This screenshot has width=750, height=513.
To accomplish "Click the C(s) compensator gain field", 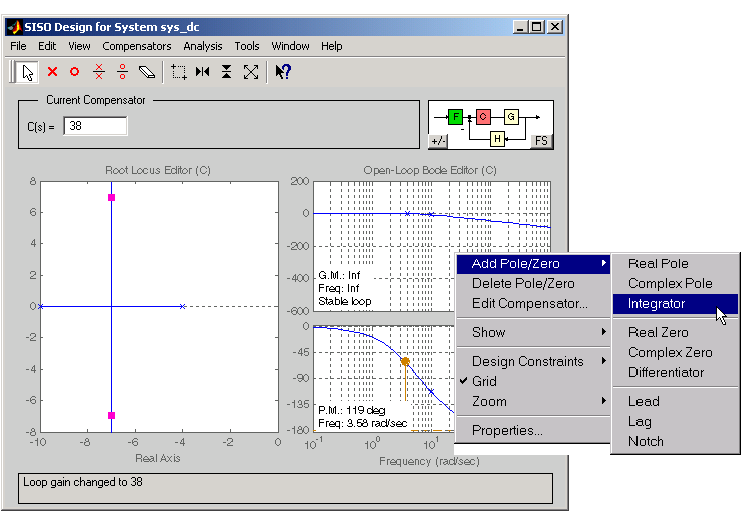I will point(95,126).
